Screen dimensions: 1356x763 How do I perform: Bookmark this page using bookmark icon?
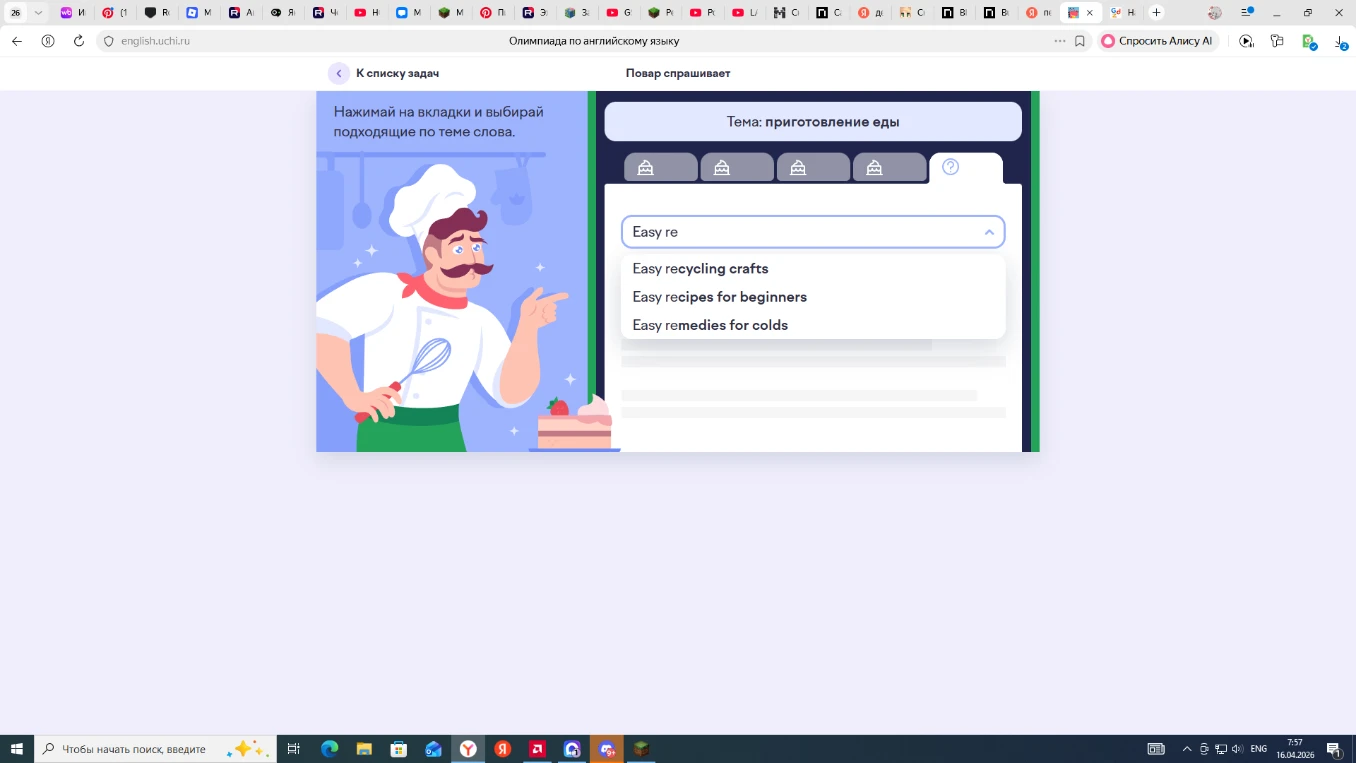tap(1080, 41)
